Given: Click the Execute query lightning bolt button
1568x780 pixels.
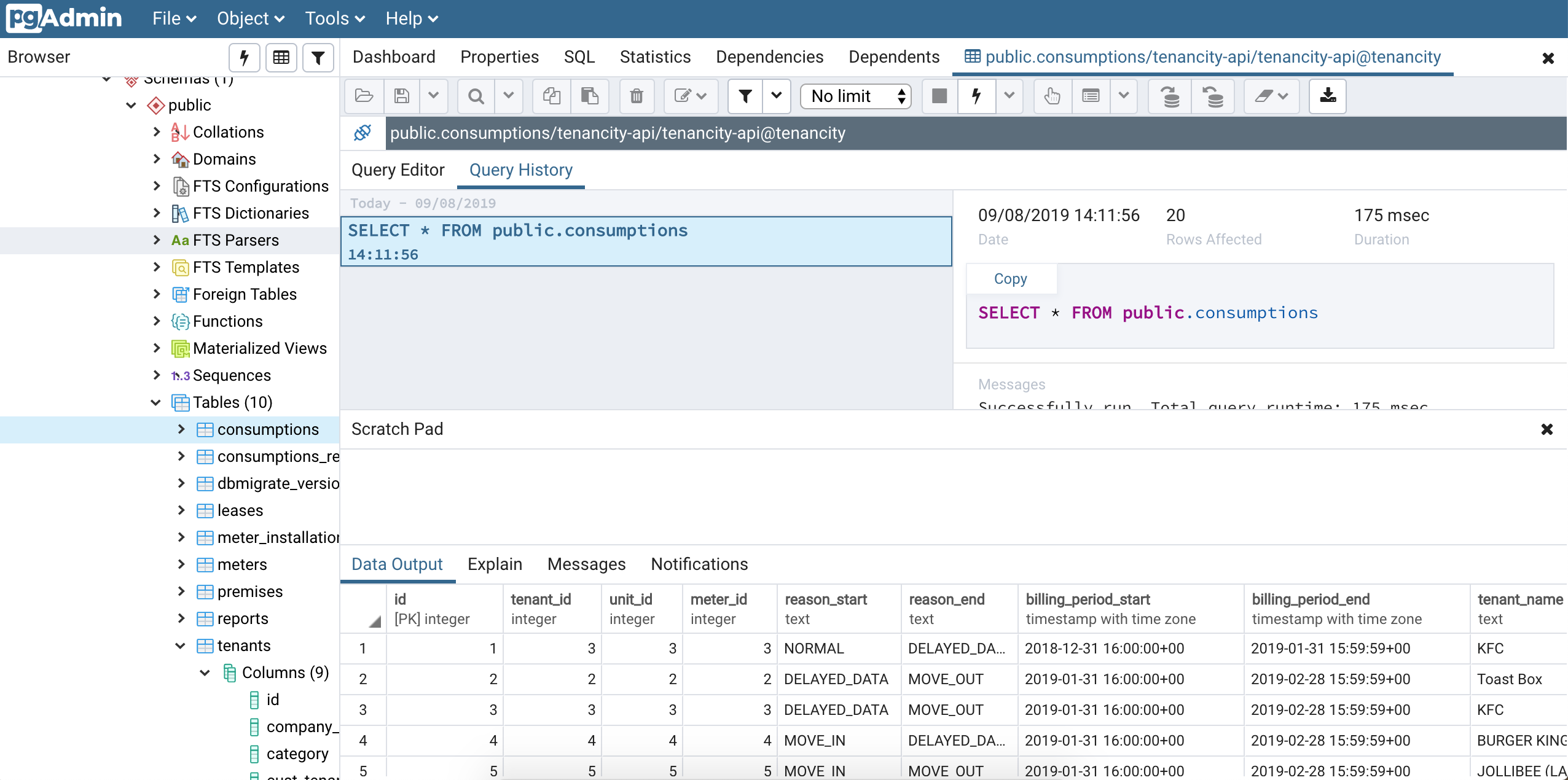Looking at the screenshot, I should [x=976, y=96].
